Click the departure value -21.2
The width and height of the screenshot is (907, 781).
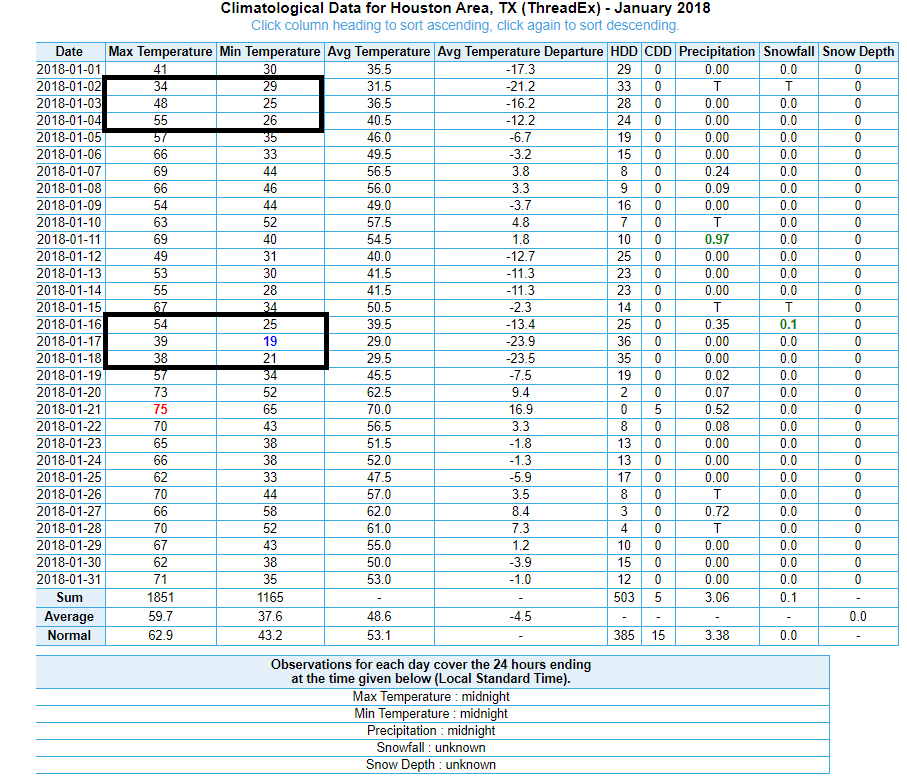point(520,86)
